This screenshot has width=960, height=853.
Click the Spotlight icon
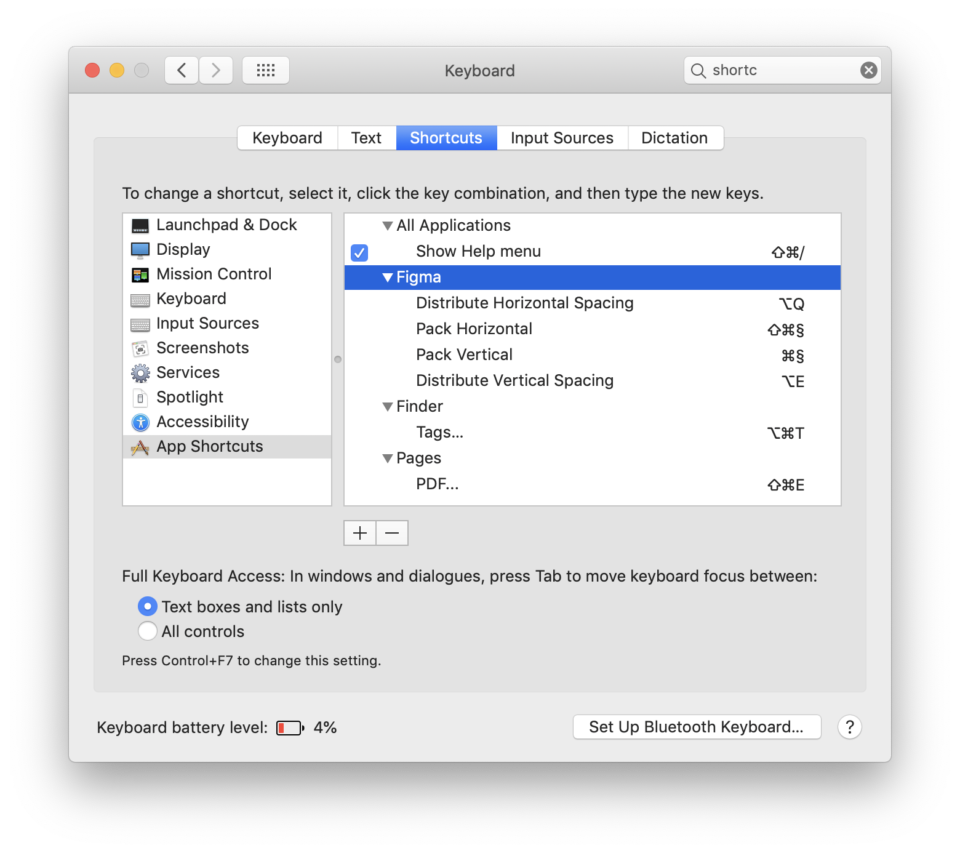pyautogui.click(x=140, y=398)
